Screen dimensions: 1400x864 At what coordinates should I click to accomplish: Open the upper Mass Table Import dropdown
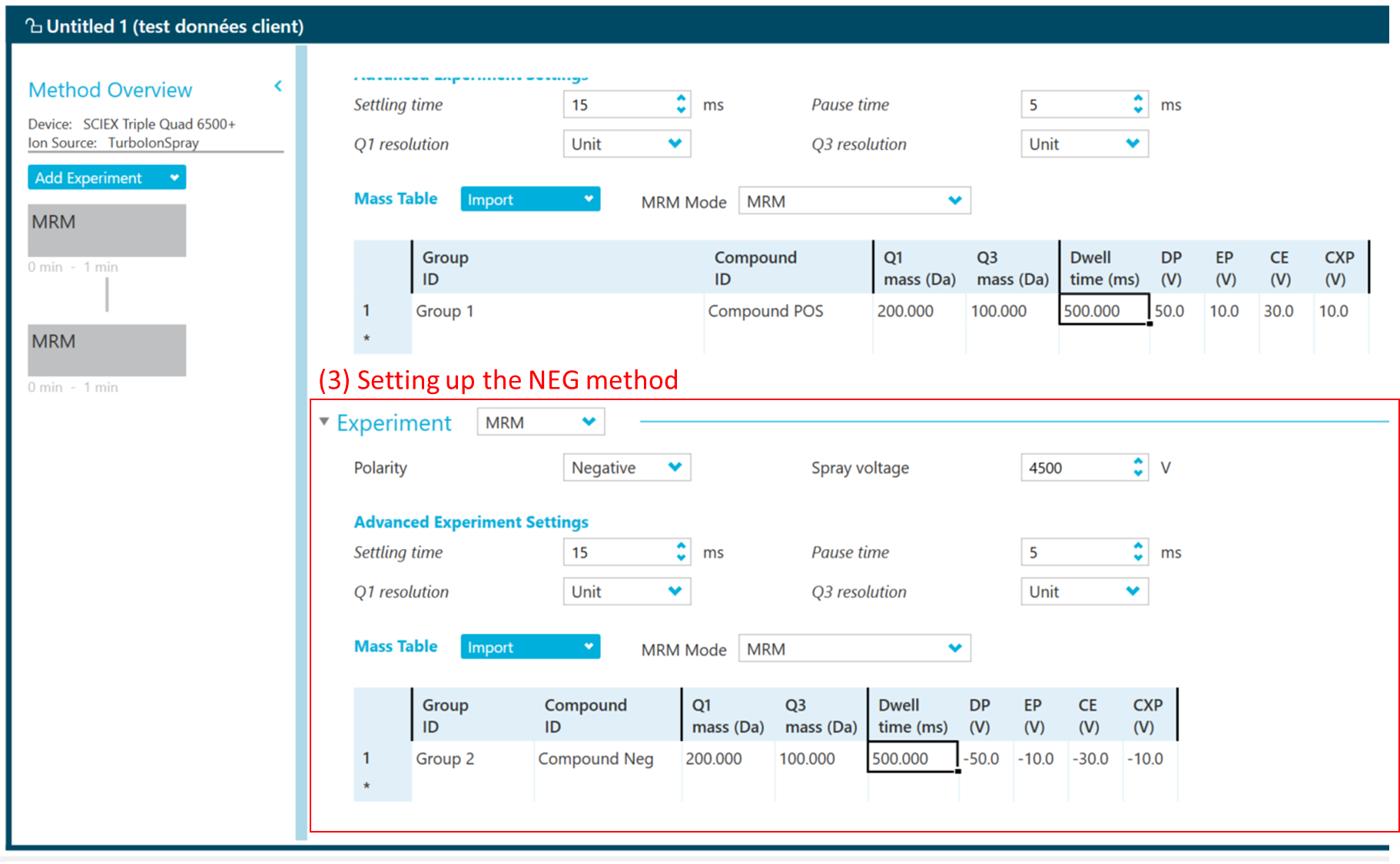click(x=530, y=200)
